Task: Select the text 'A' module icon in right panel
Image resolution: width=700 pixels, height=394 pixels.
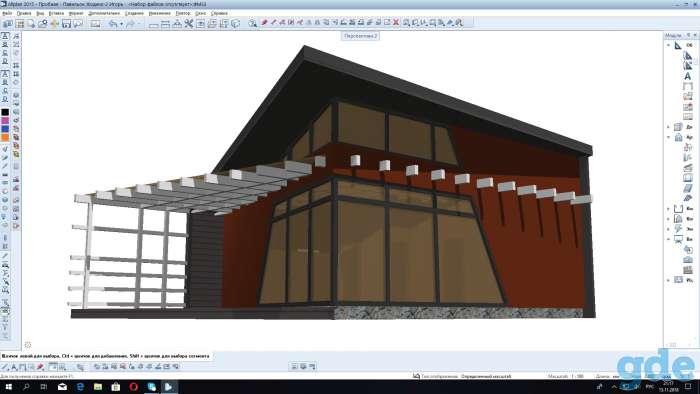Action: pos(688,76)
